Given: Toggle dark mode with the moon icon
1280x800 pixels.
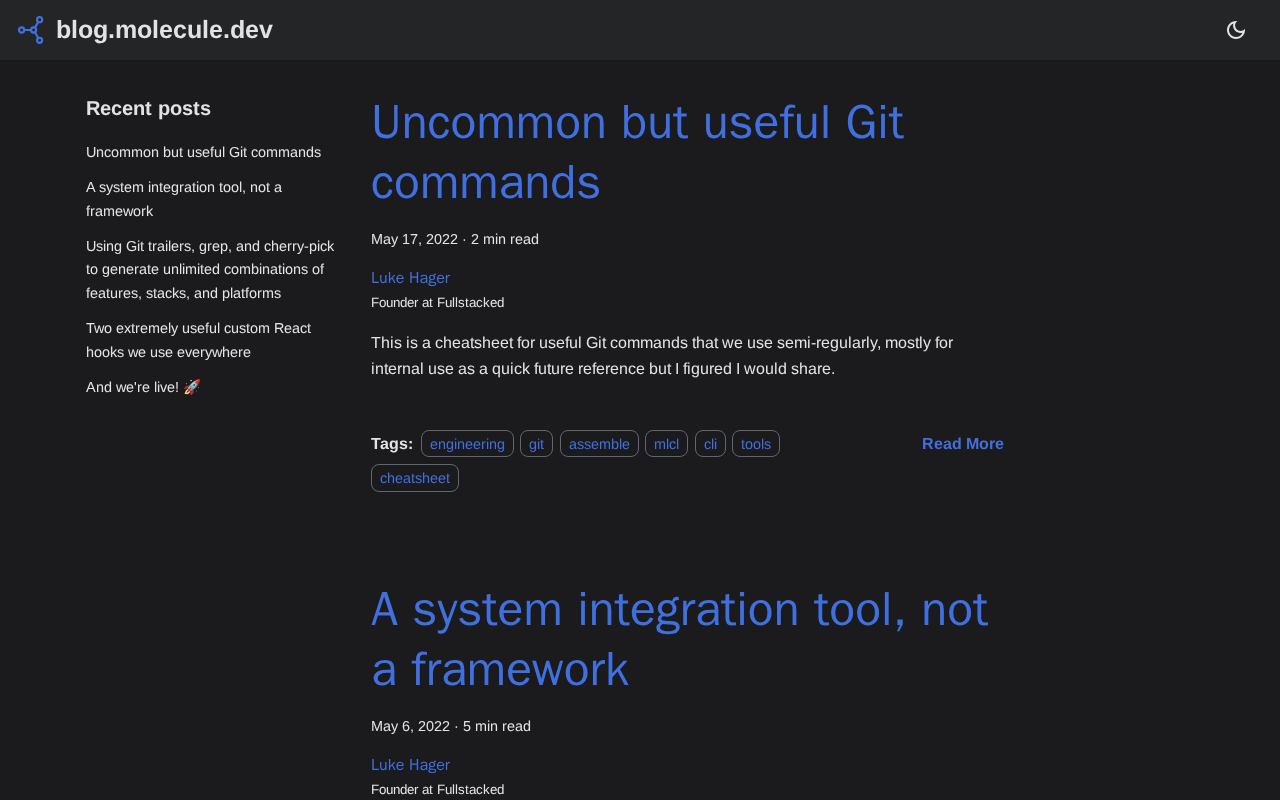Looking at the screenshot, I should pos(1236,30).
